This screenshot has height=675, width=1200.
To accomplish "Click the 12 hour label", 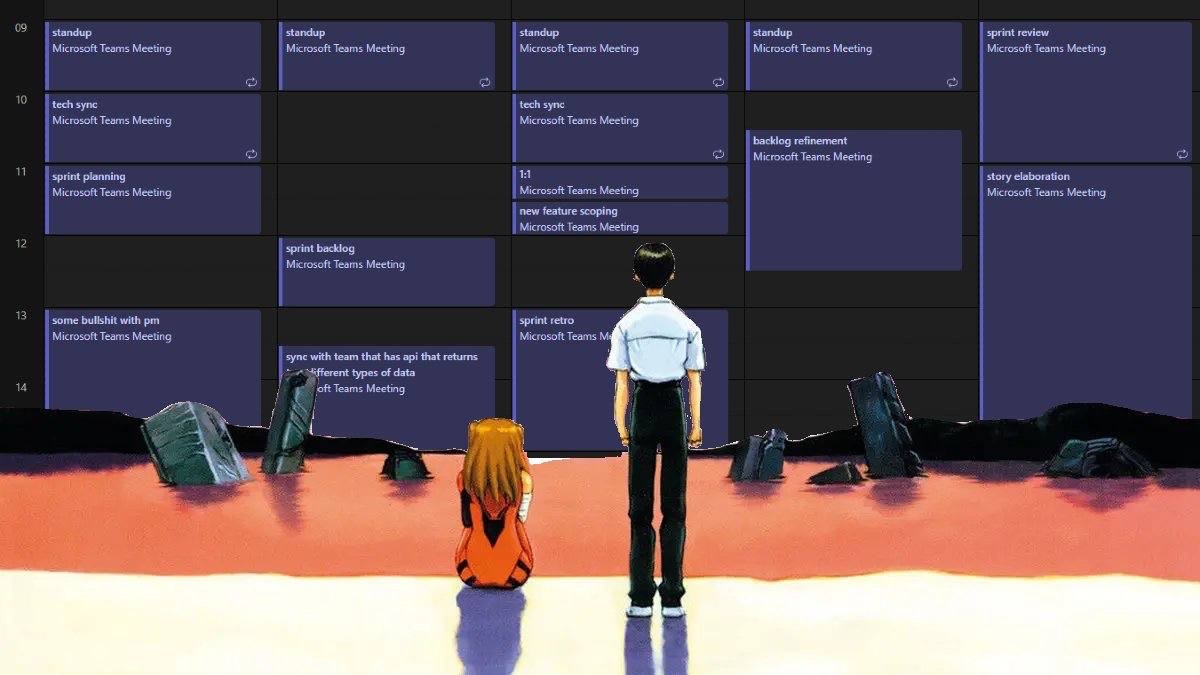I will pos(20,244).
